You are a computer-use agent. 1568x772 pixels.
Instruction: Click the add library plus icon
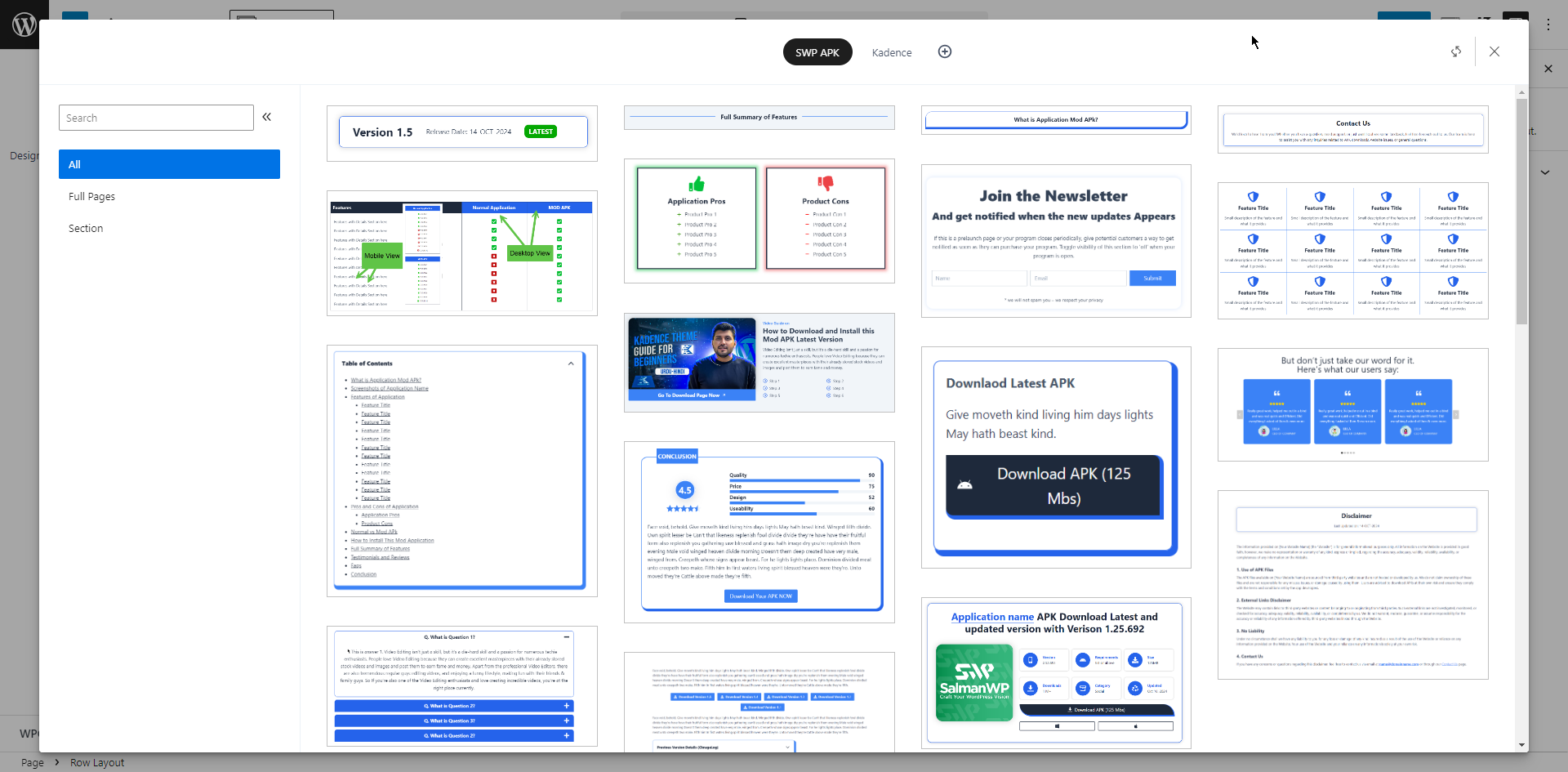945,52
